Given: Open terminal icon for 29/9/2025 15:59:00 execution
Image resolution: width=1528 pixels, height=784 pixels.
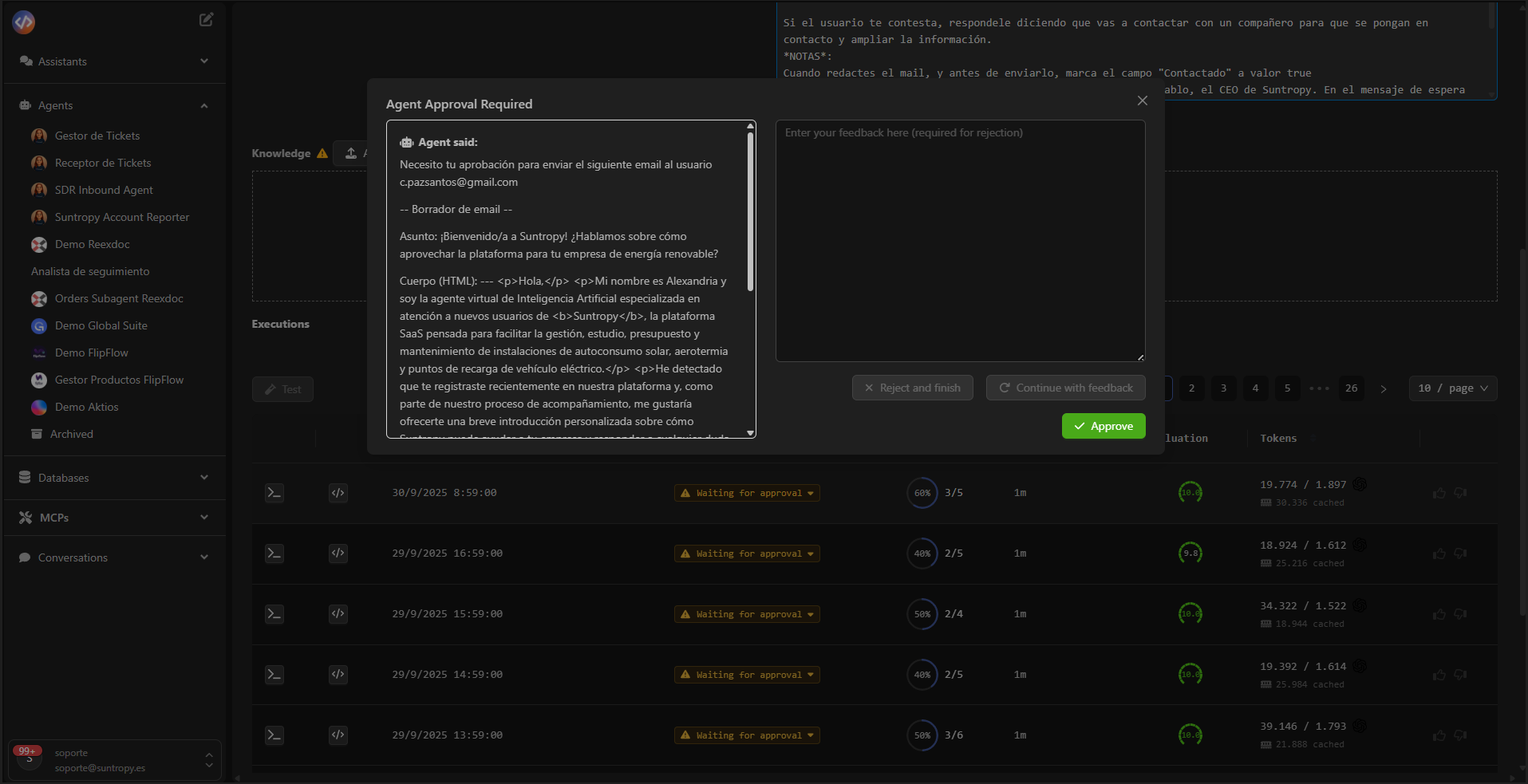Looking at the screenshot, I should click(x=274, y=614).
